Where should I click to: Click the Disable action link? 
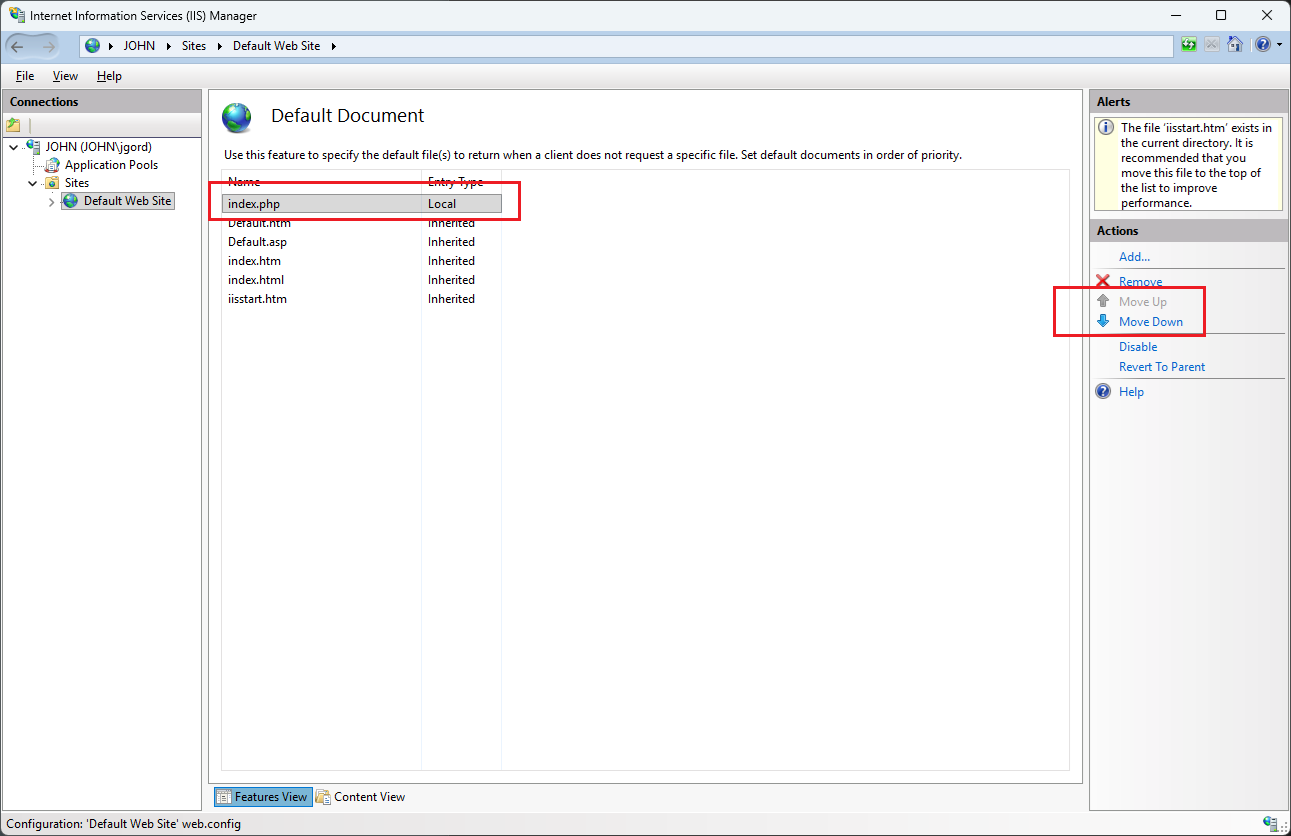1138,347
